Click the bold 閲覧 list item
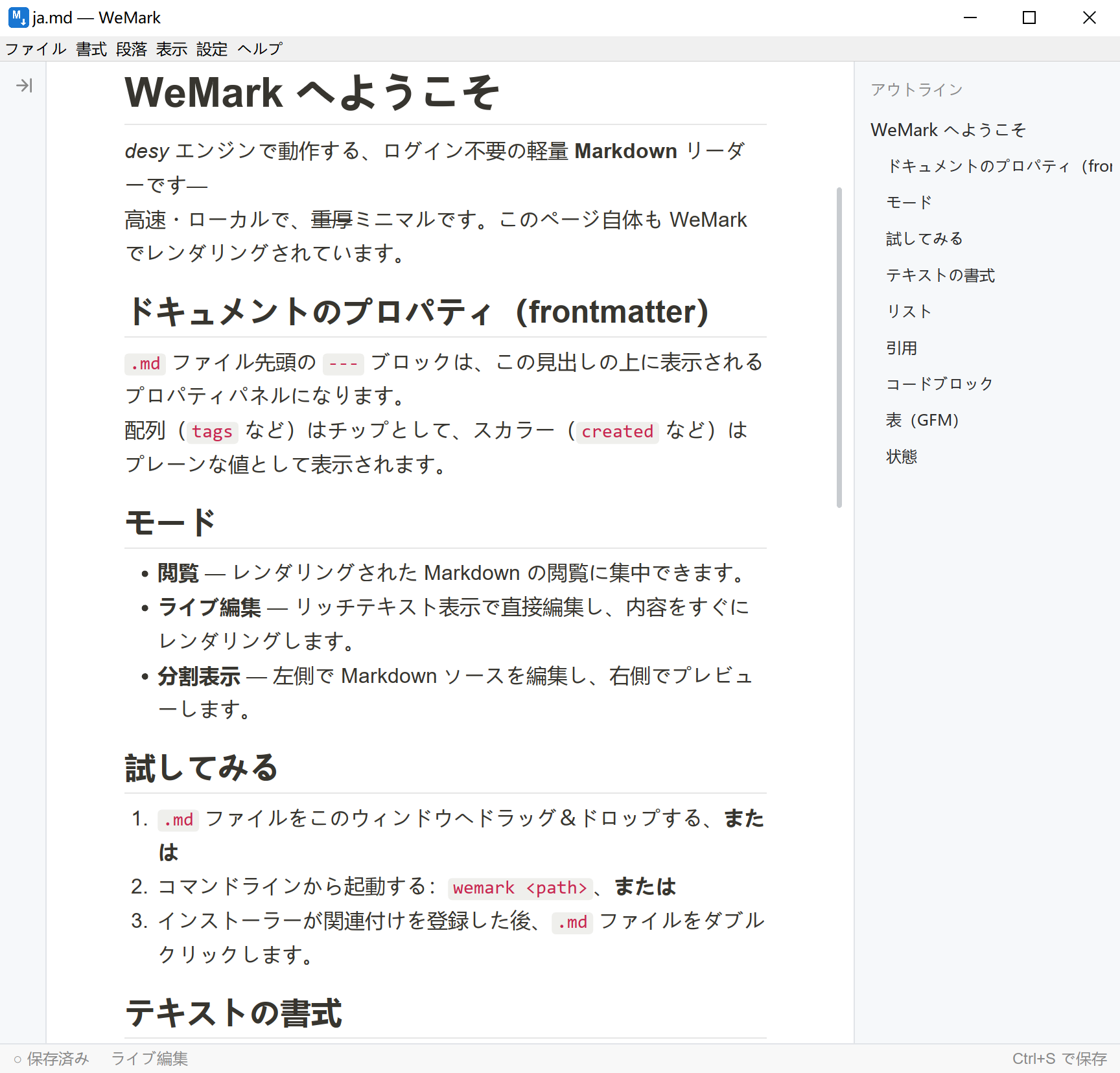 click(x=178, y=573)
